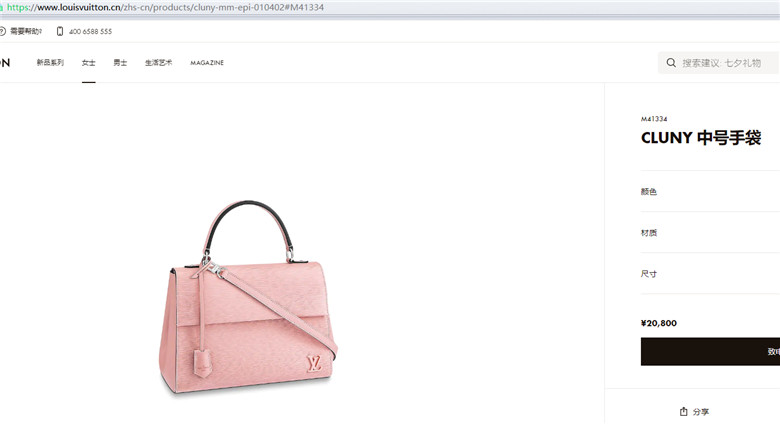This screenshot has width=780, height=424.
Task: Click the search field with 七夕礼物 suggestion
Action: (x=718, y=63)
